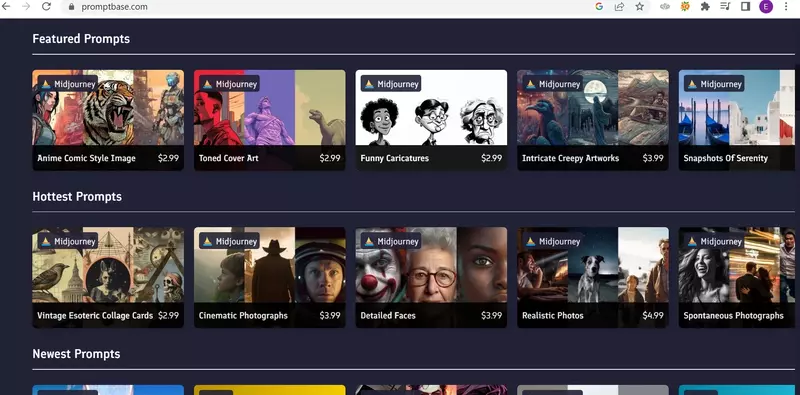Open the Funny Caricatures card
The height and width of the screenshot is (395, 800).
[431, 120]
